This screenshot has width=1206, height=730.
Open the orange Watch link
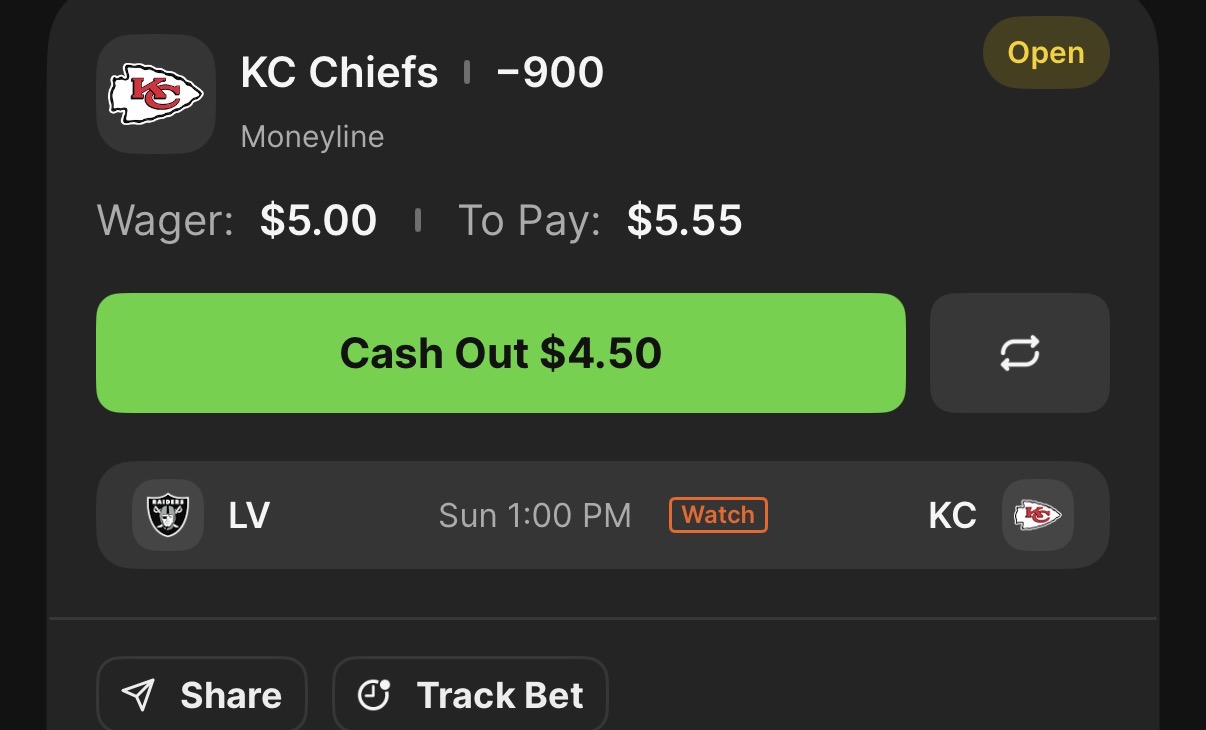pos(718,515)
